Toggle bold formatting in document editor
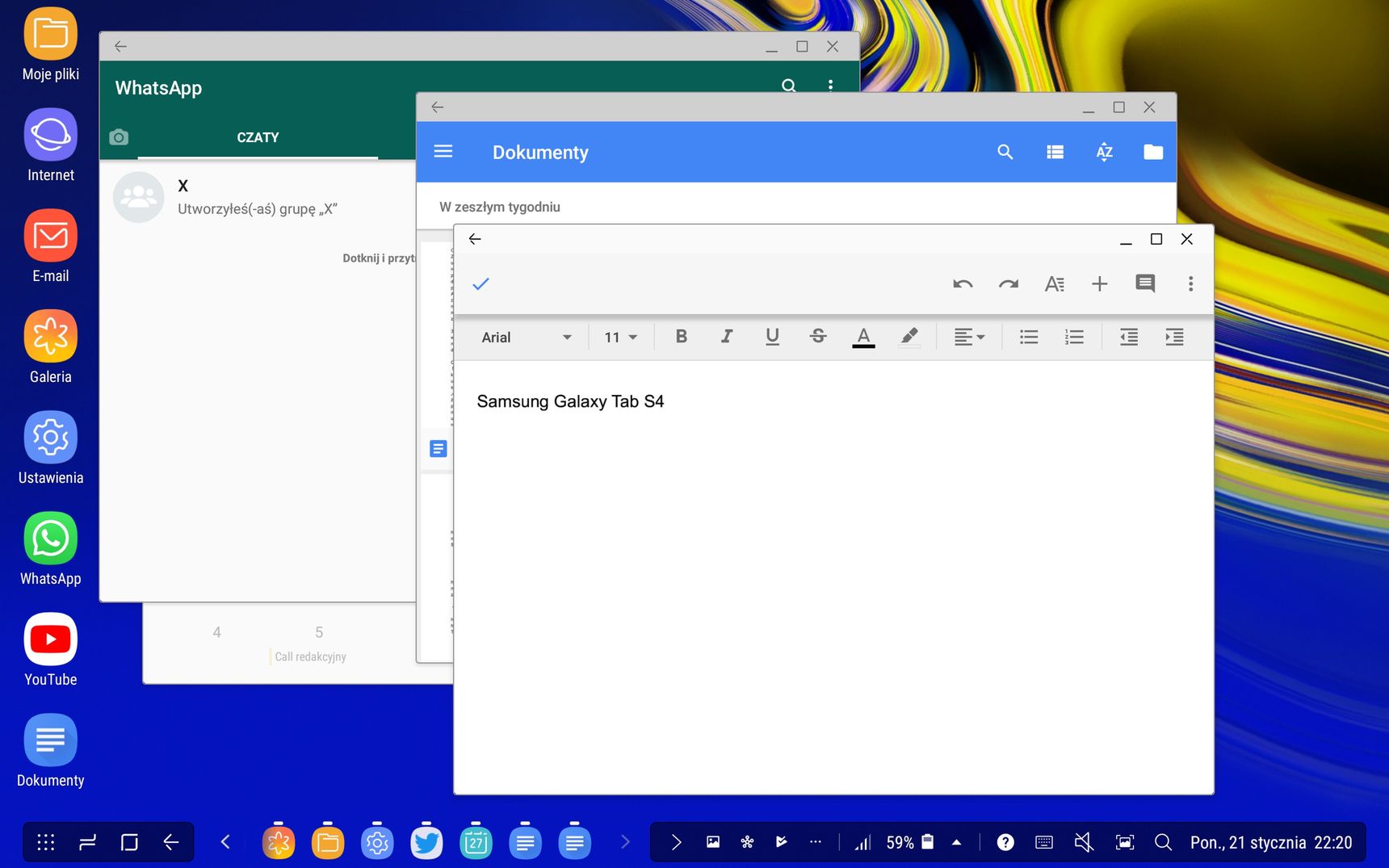Image resolution: width=1389 pixels, height=868 pixels. pyautogui.click(x=681, y=337)
